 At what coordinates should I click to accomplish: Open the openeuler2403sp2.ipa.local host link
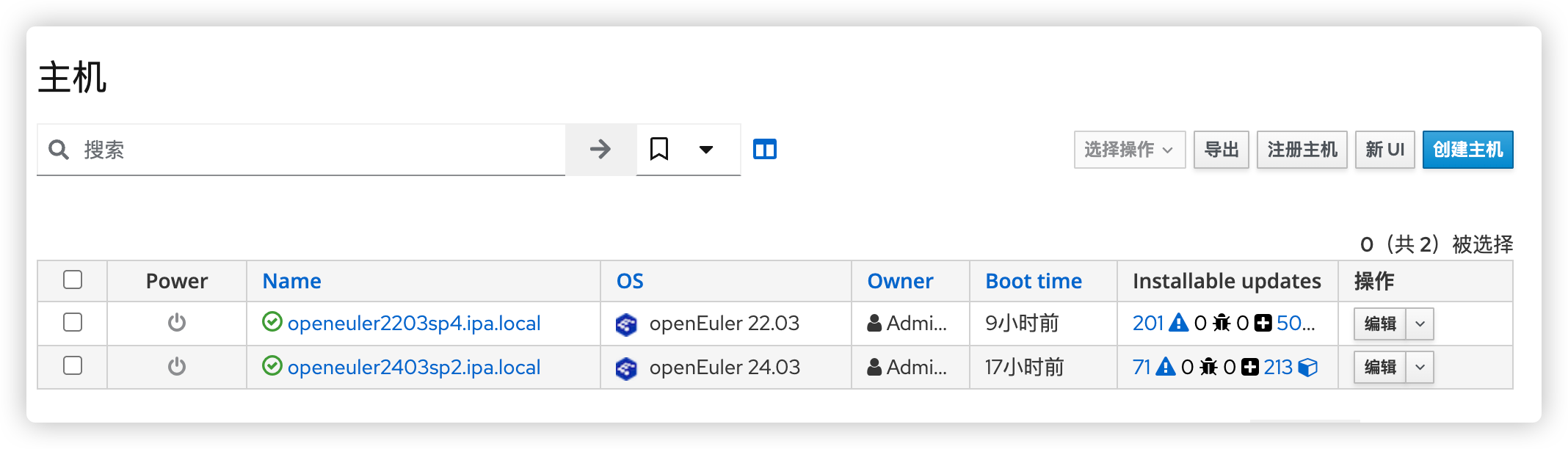(x=414, y=367)
